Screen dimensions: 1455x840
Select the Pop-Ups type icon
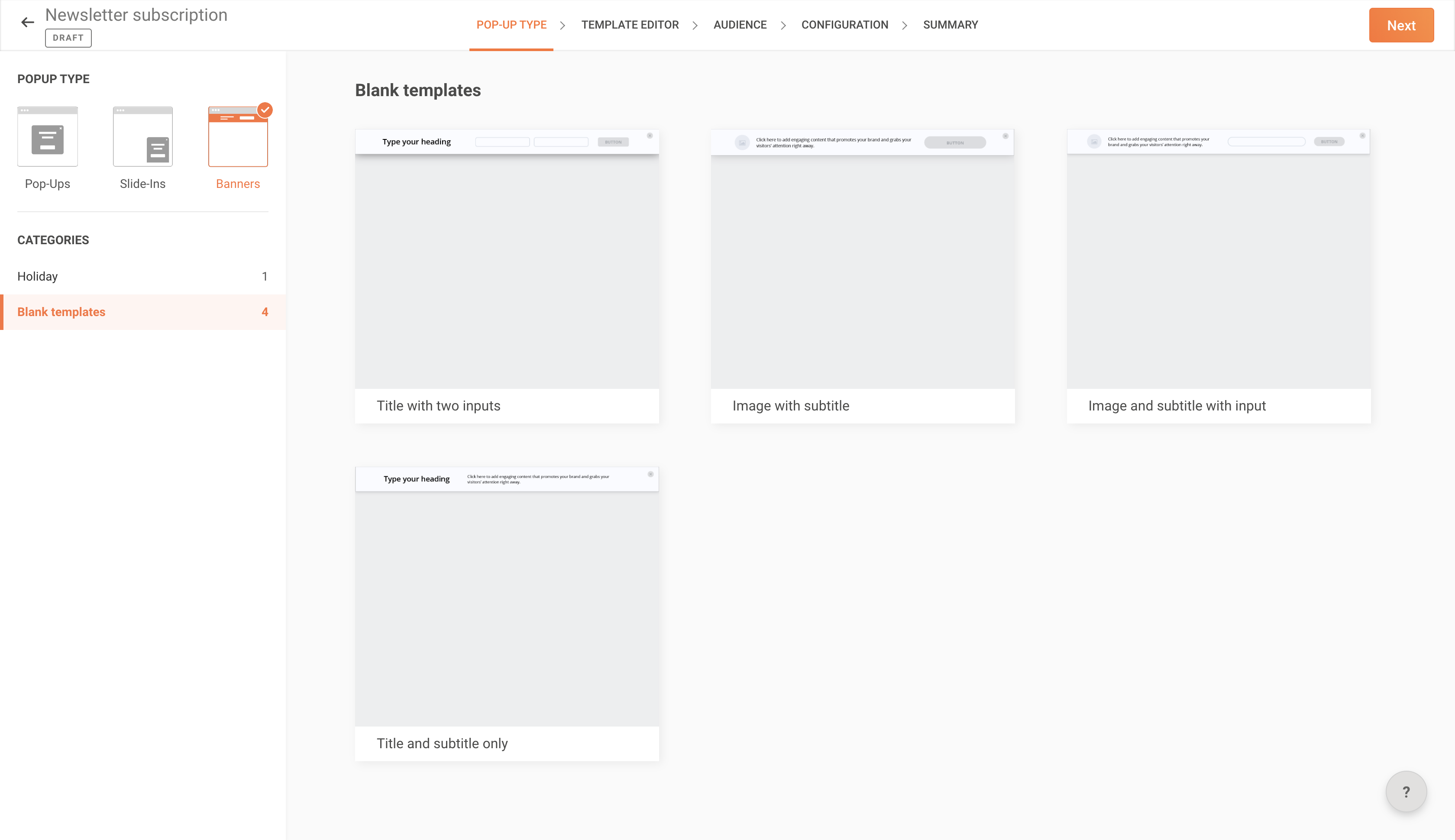click(47, 137)
